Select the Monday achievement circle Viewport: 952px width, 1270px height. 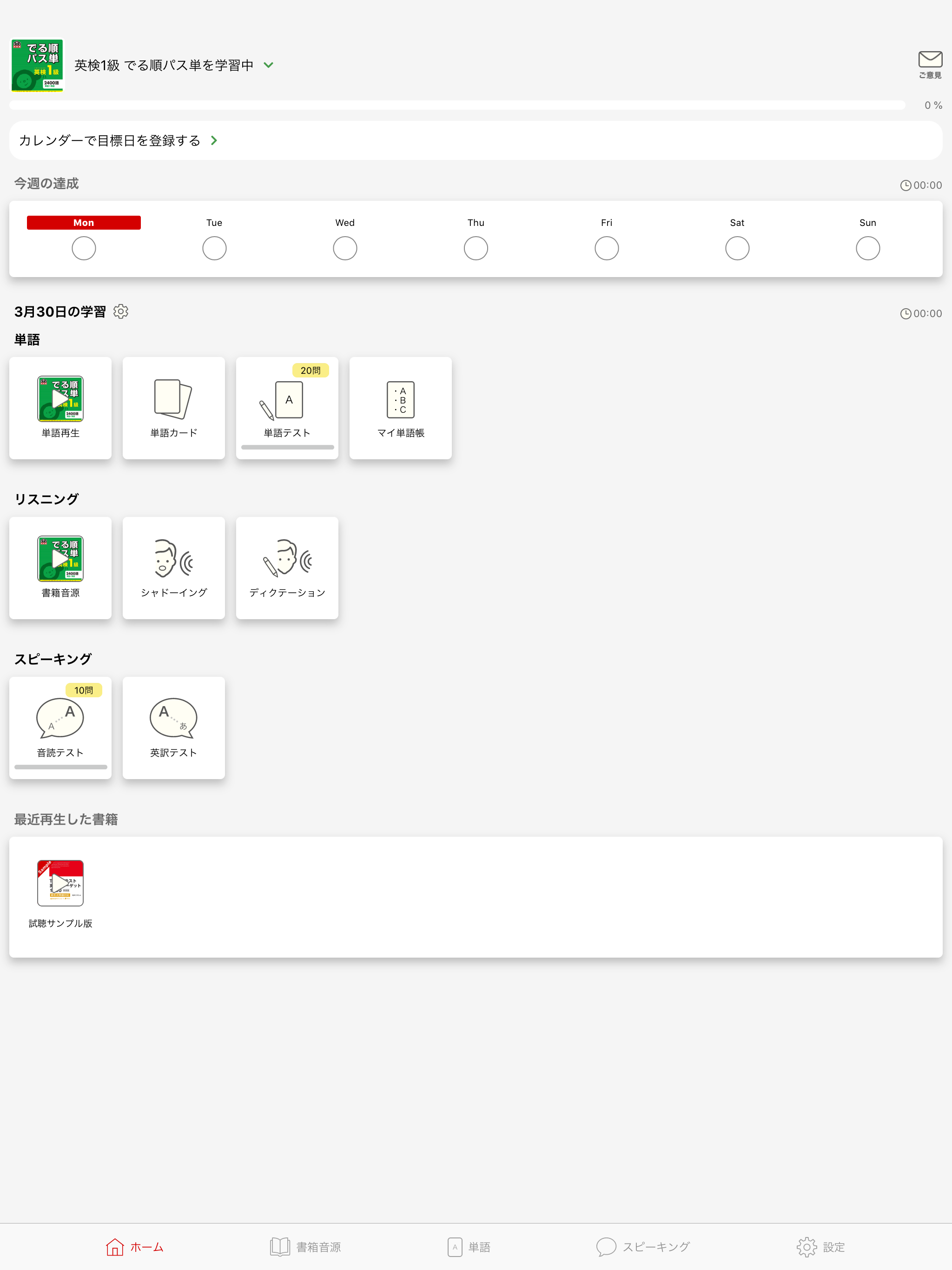click(x=84, y=249)
